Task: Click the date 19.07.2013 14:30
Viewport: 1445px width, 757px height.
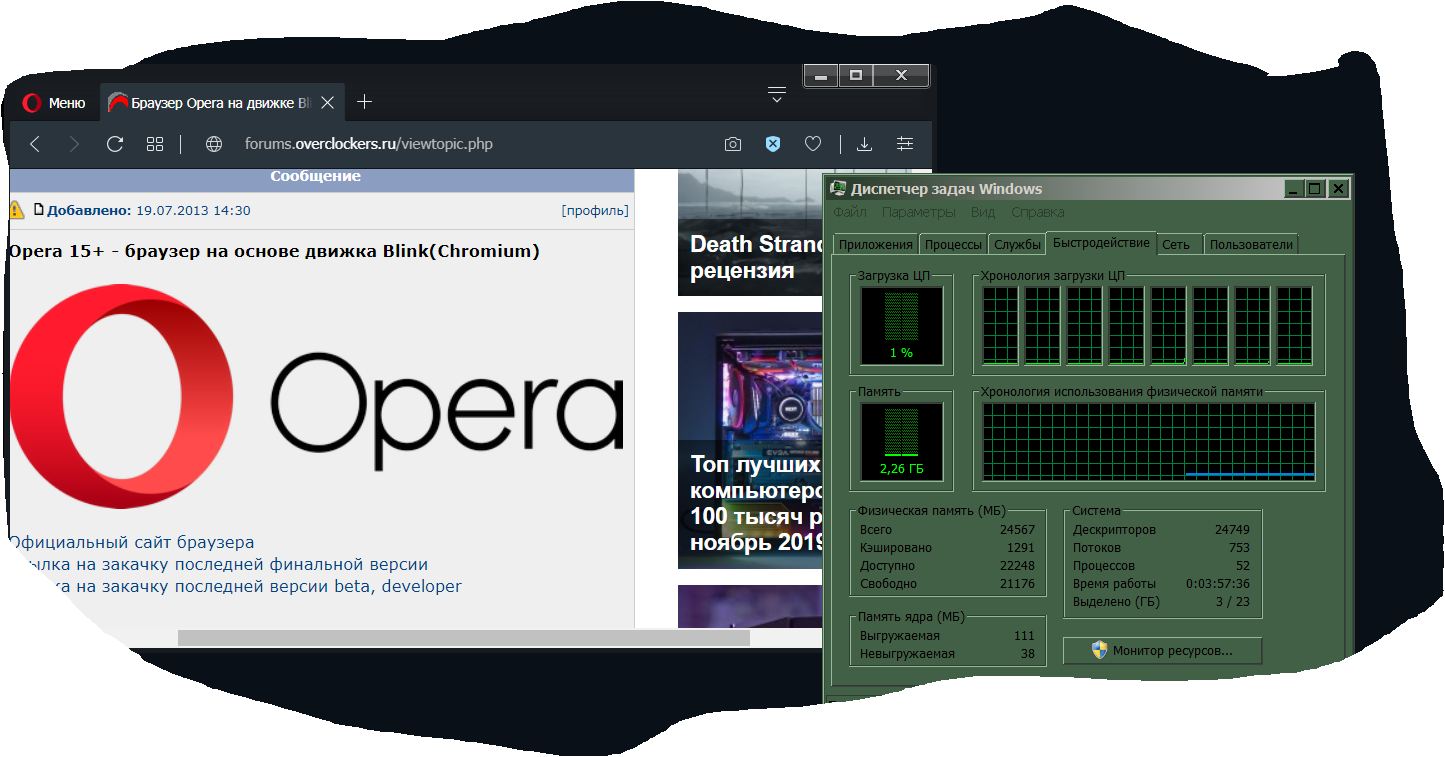Action: tap(193, 210)
